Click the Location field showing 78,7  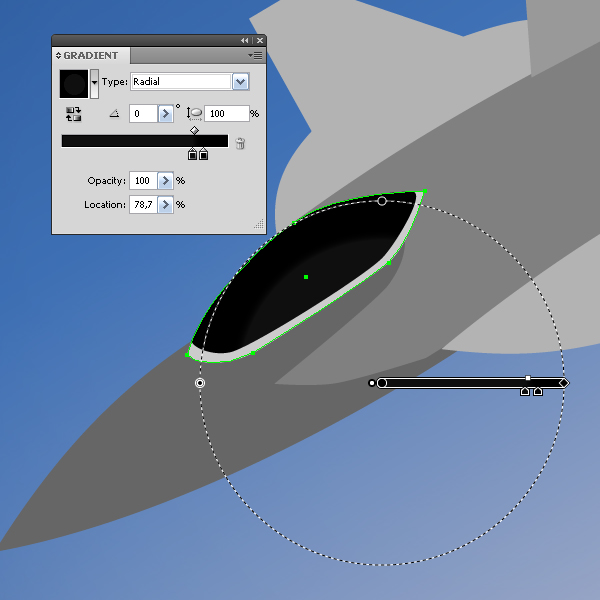143,205
